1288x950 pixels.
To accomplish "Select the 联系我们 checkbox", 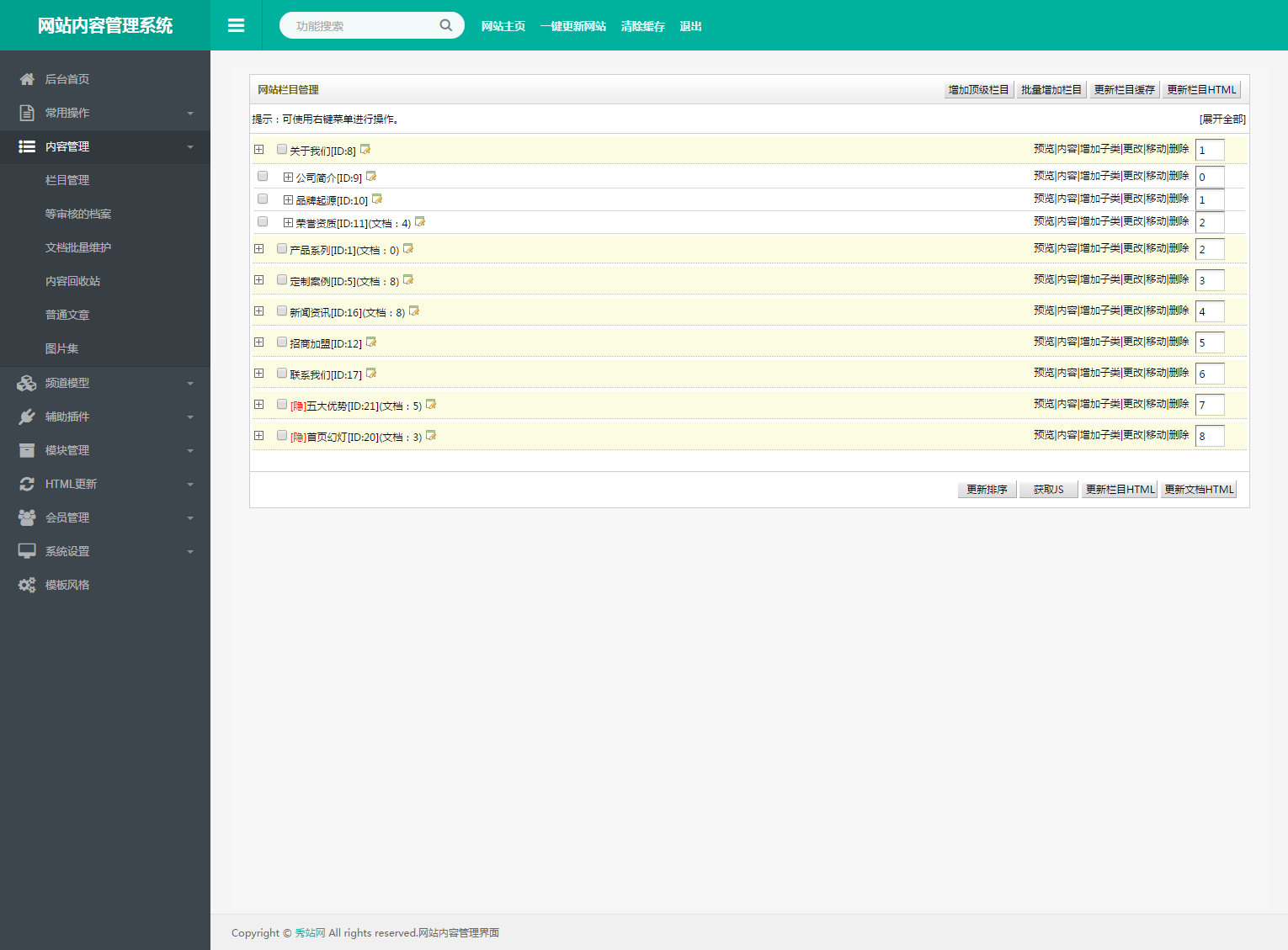I will point(282,374).
